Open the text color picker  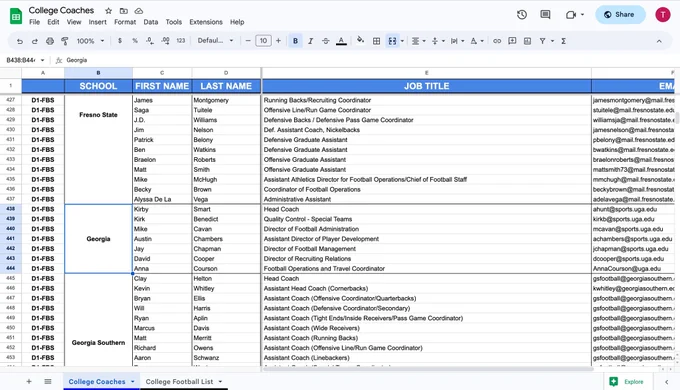click(x=341, y=41)
